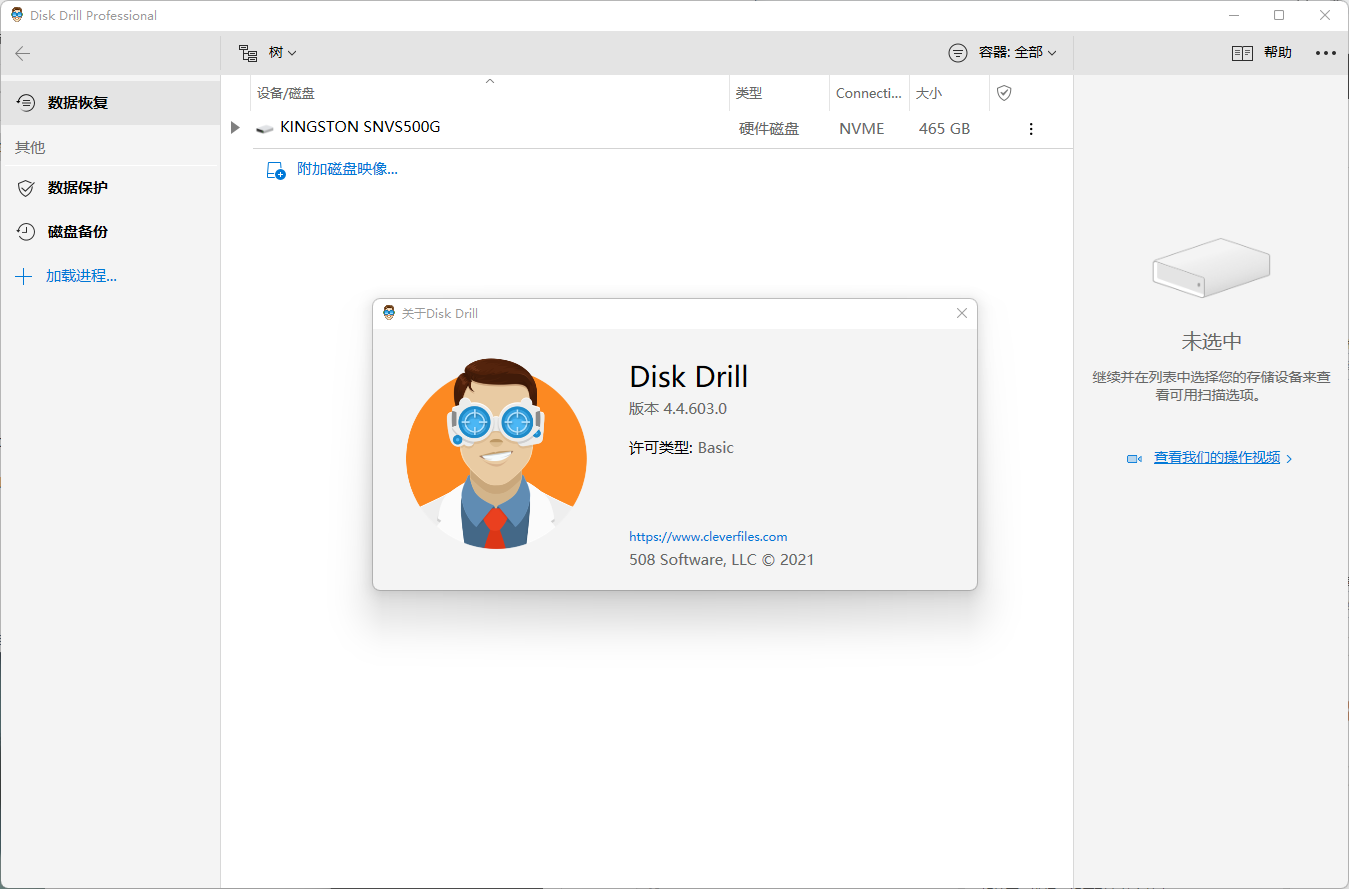Open the three-dot more menu in top bar
1349x889 pixels.
[1326, 53]
